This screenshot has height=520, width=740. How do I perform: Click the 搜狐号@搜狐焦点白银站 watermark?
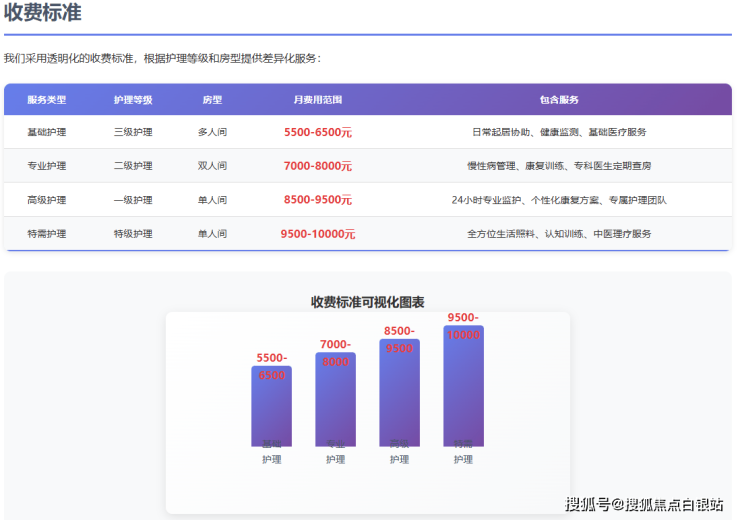pyautogui.click(x=645, y=504)
